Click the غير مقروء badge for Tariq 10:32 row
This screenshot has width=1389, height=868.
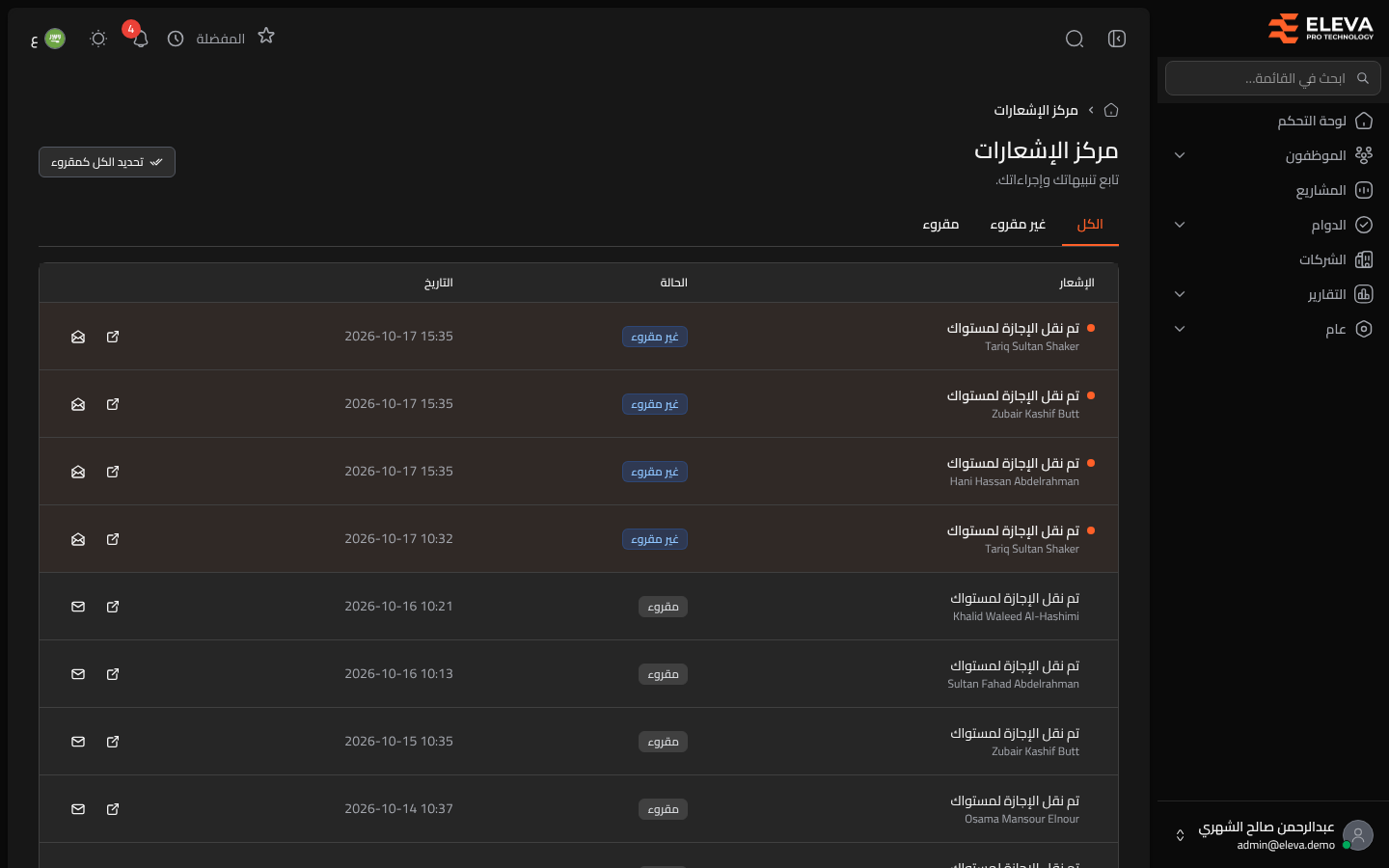[x=655, y=539]
